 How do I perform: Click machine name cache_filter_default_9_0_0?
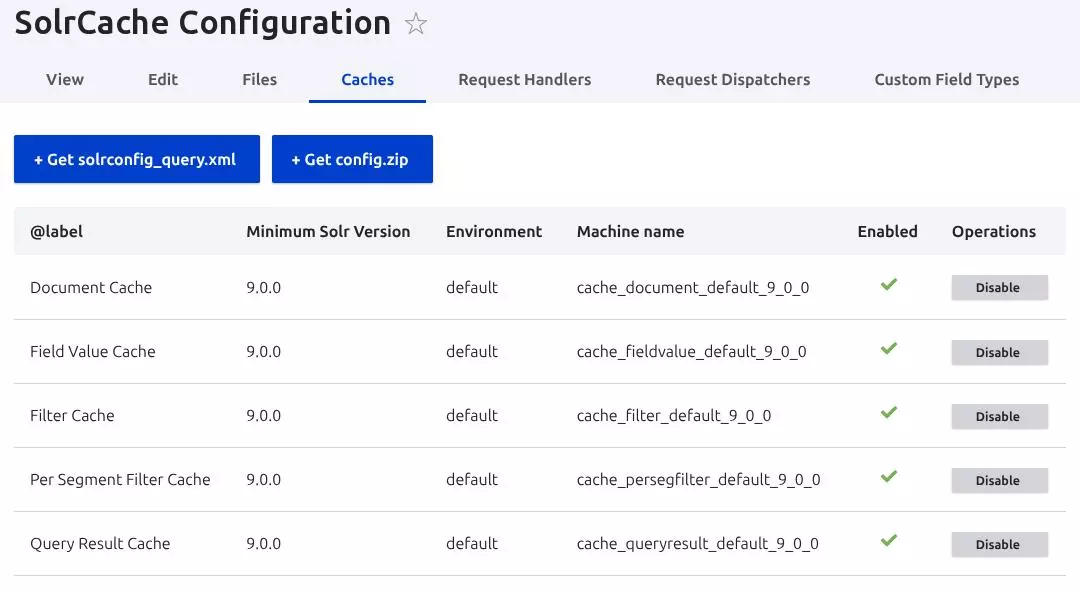coord(674,416)
